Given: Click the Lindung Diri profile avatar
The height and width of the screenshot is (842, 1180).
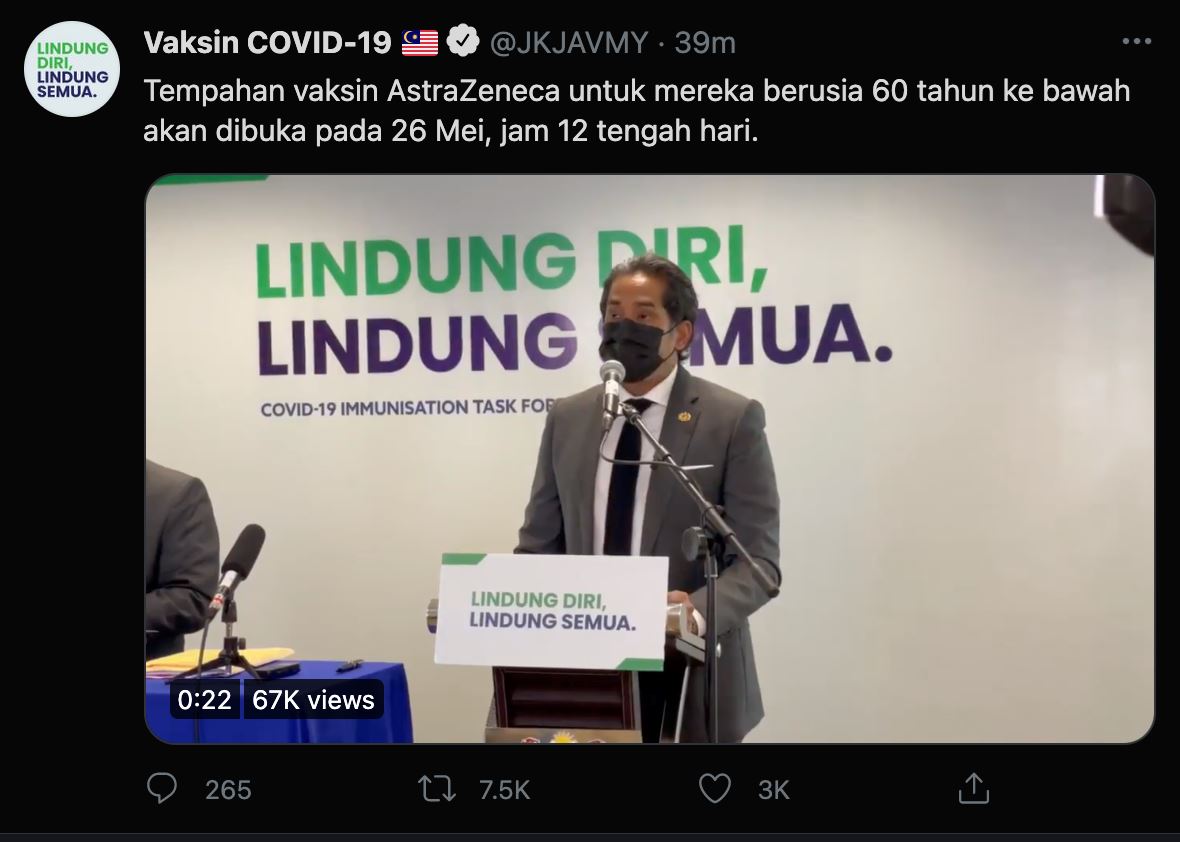Looking at the screenshot, I should (72, 69).
